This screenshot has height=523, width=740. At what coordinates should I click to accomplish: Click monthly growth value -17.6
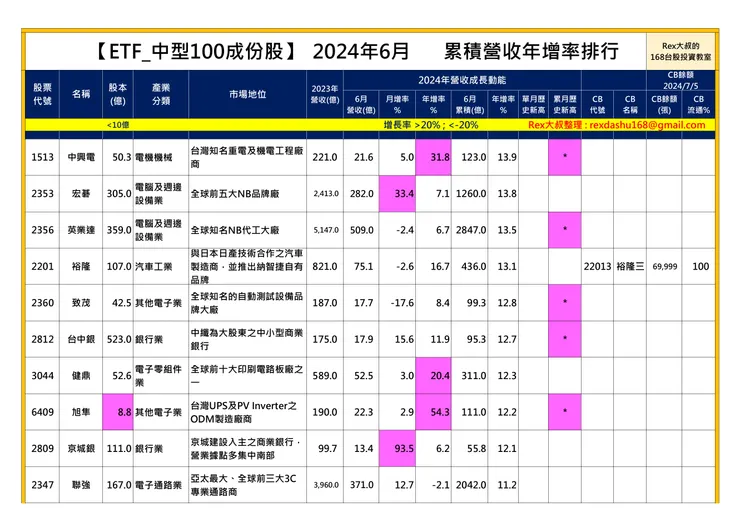403,303
